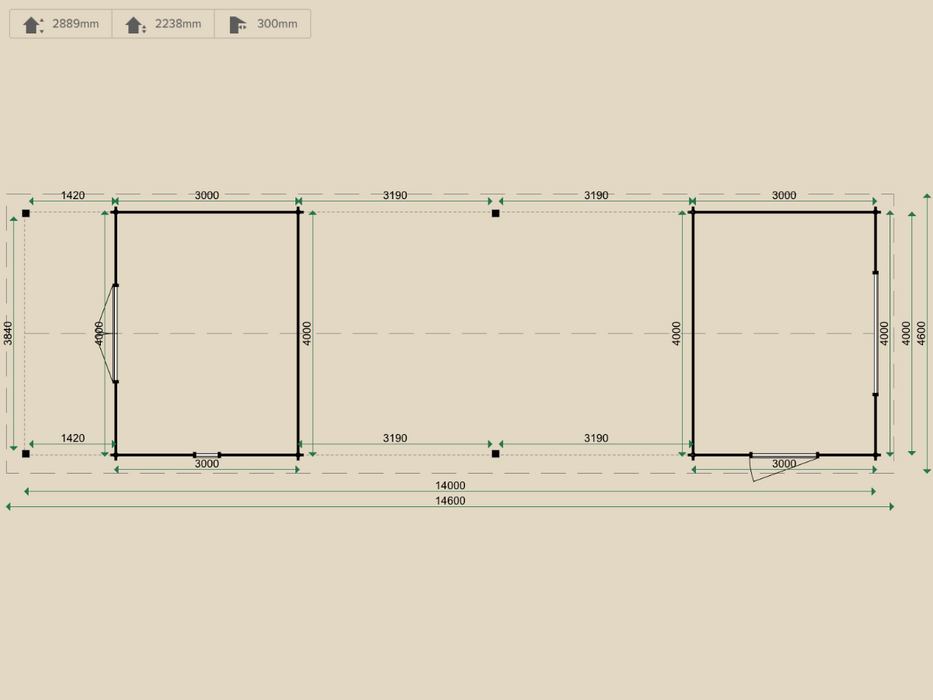Click the 14000mm dimension label
The image size is (933, 700).
(450, 485)
